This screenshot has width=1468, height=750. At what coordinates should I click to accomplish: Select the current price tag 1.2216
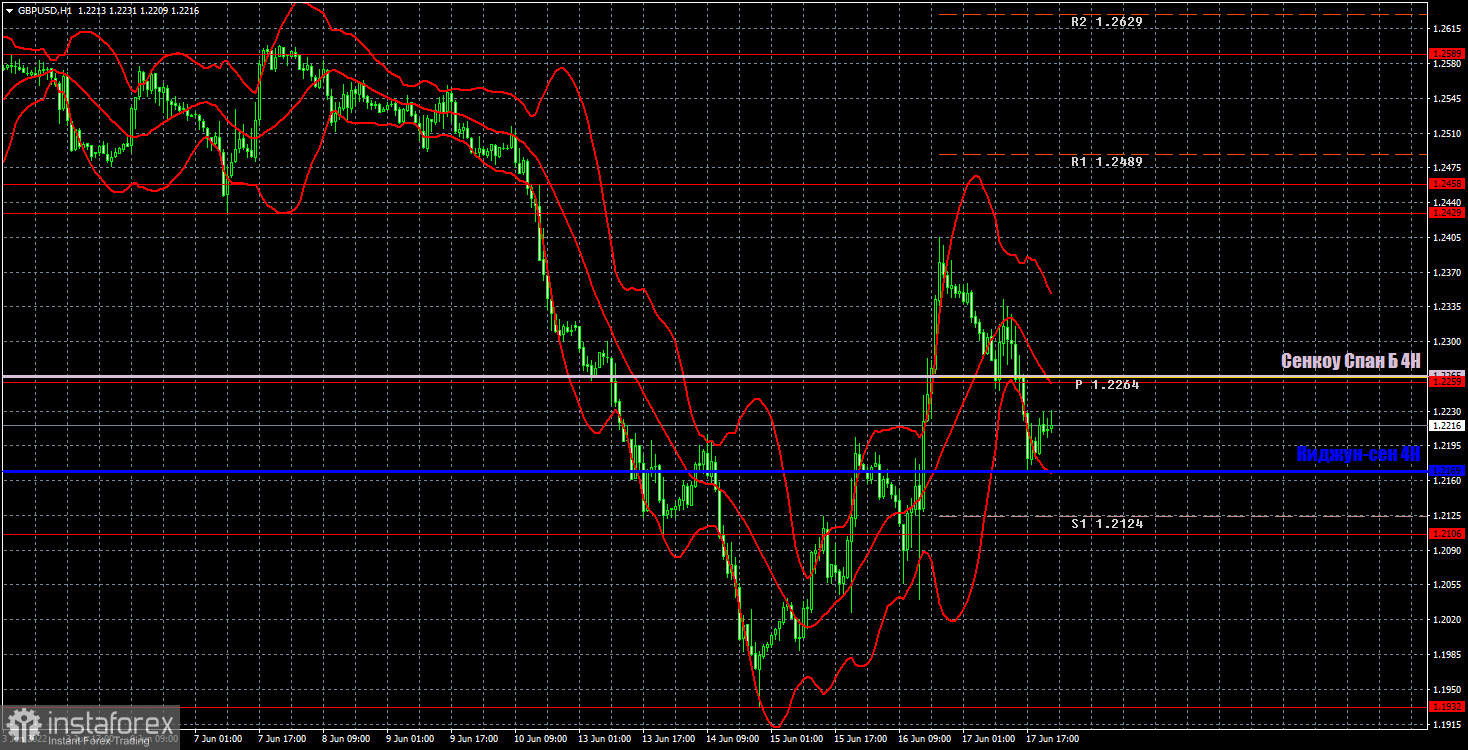(x=1447, y=425)
